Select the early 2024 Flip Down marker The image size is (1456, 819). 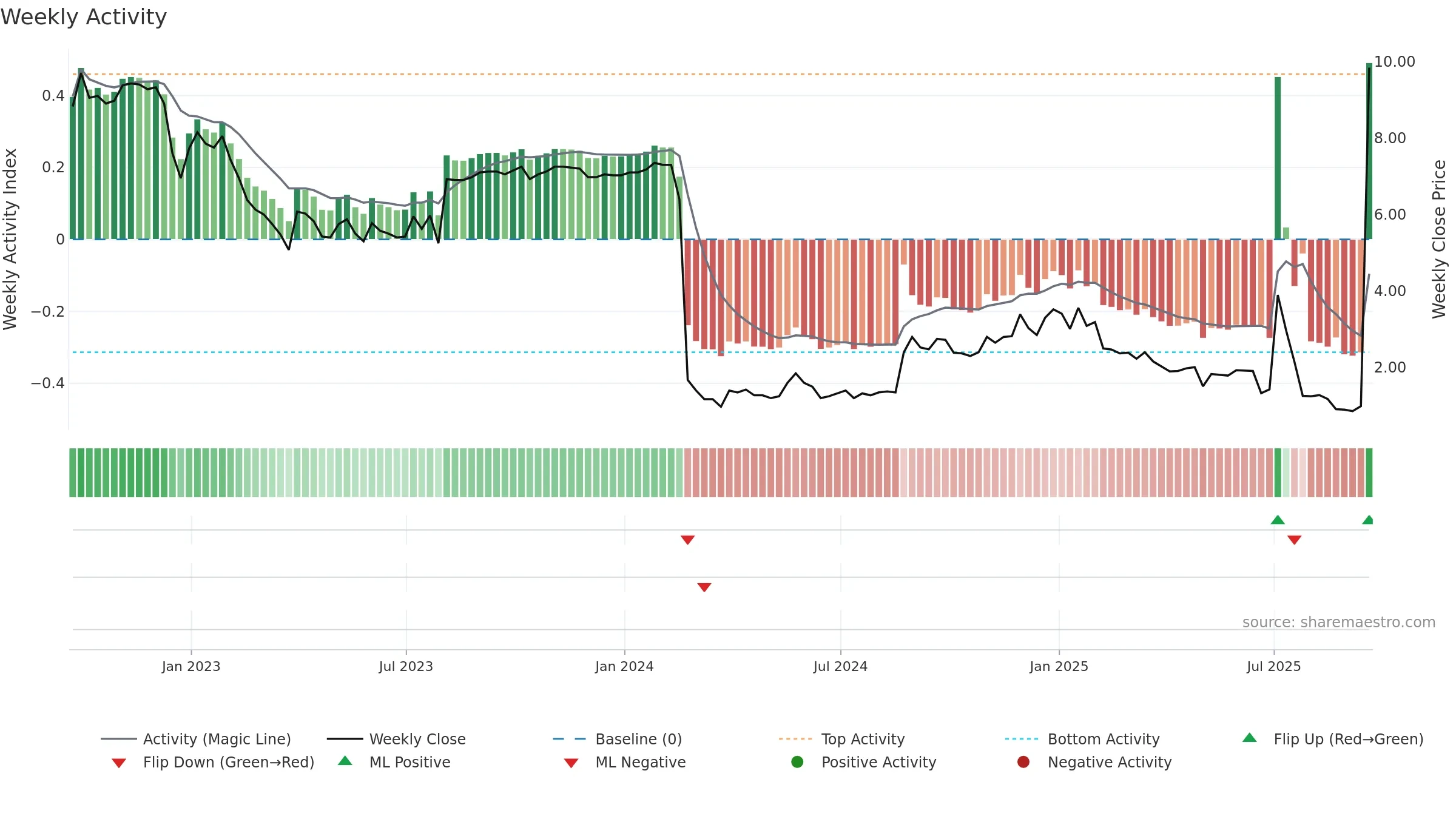pos(687,540)
